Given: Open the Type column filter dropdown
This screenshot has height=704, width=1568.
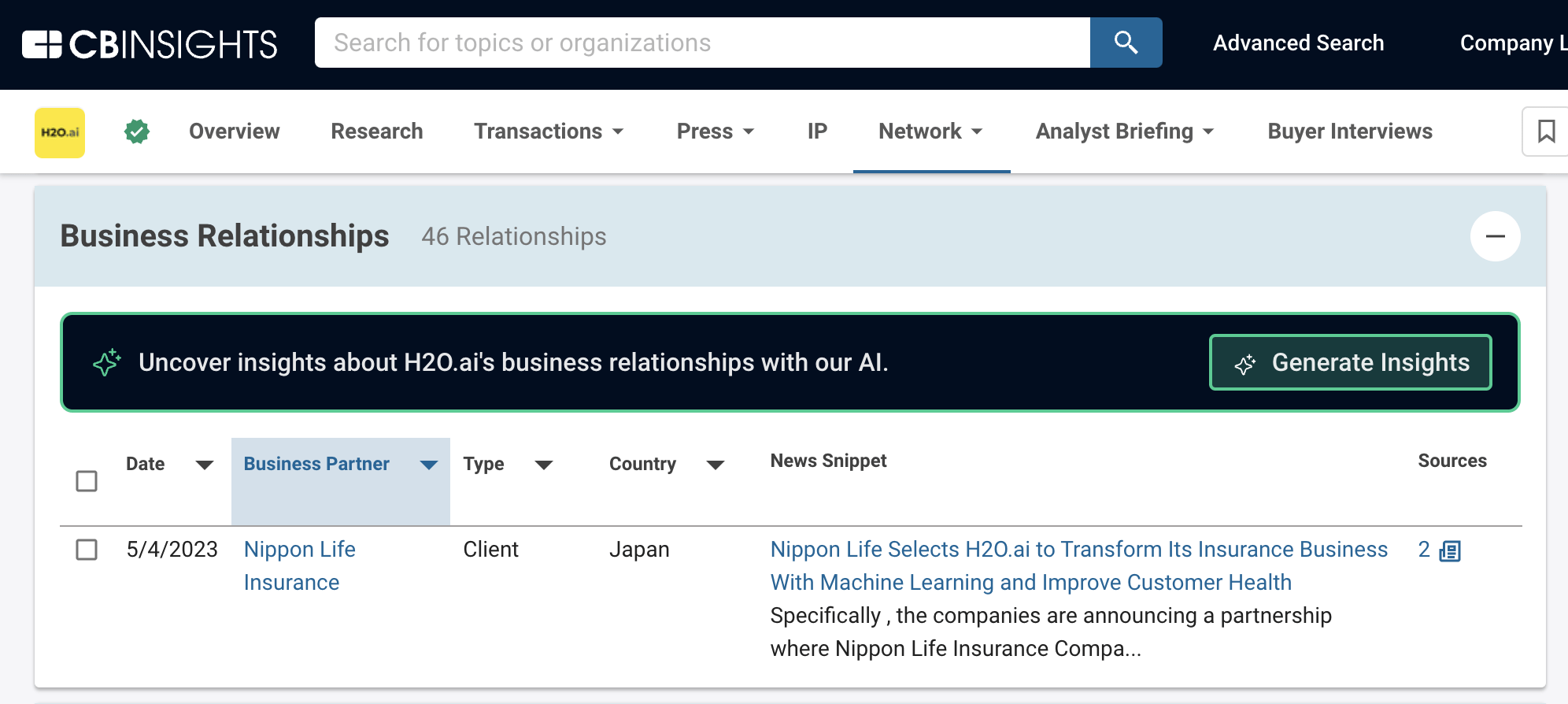Looking at the screenshot, I should (543, 465).
